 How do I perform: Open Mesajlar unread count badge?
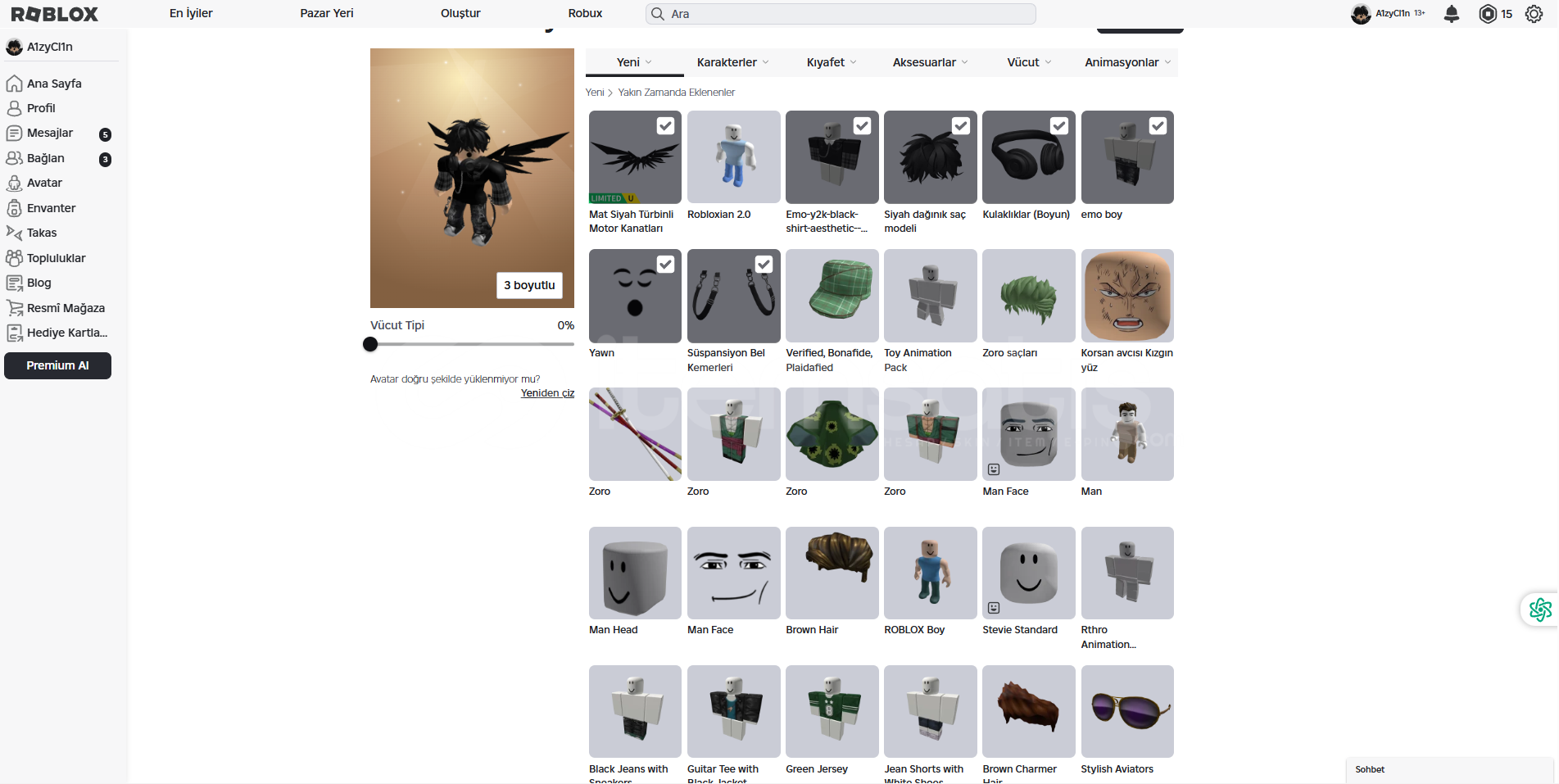pyautogui.click(x=105, y=134)
